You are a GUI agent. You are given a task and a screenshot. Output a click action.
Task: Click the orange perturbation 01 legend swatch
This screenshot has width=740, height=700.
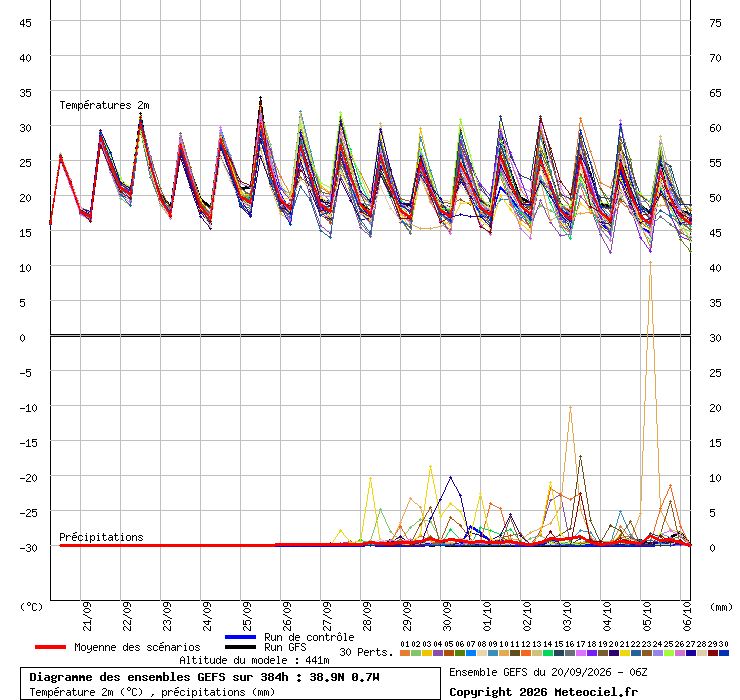tap(404, 653)
